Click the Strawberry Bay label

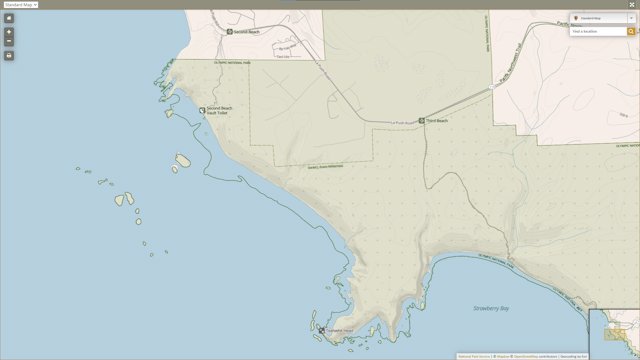pos(491,309)
